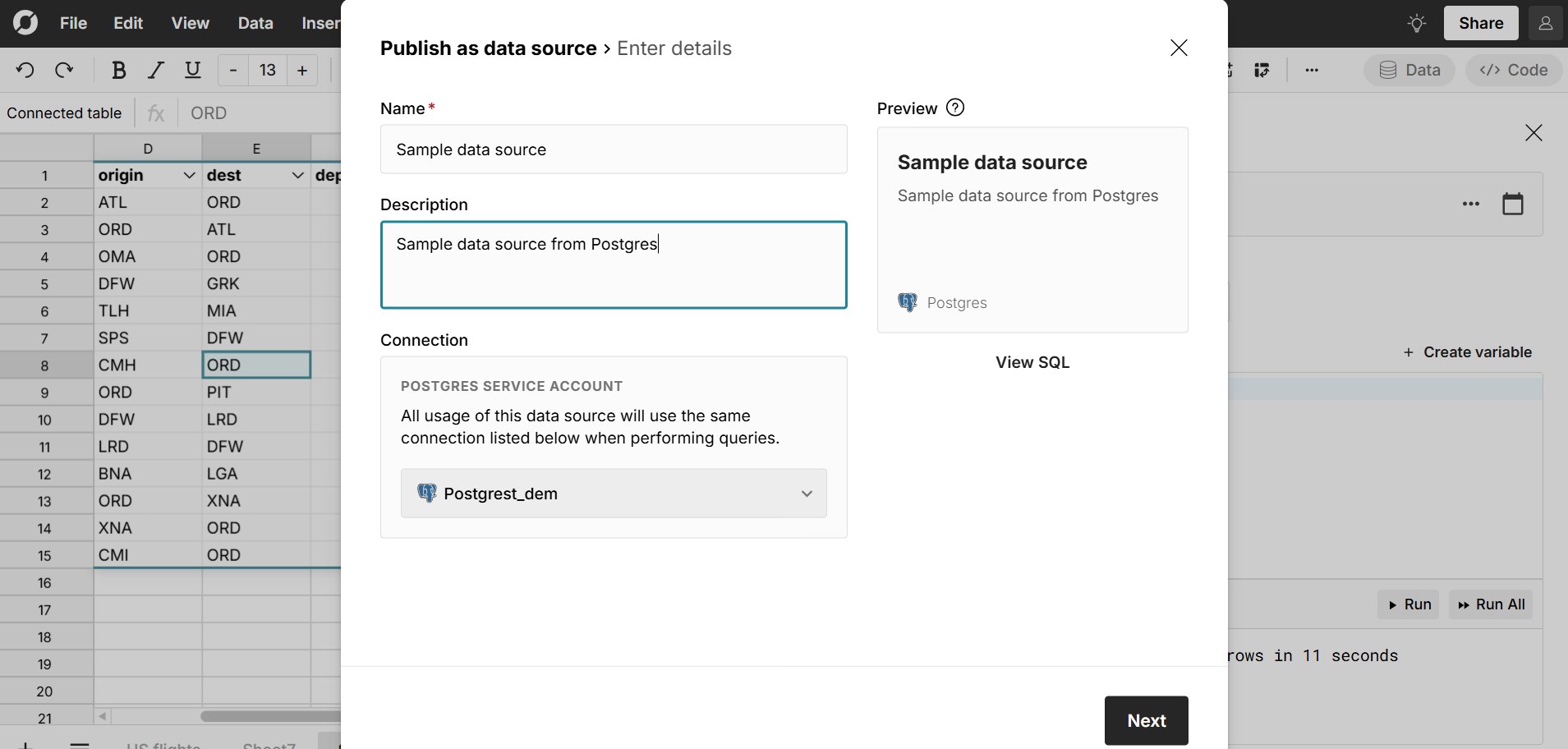Click the calendar icon in right panel
1568x749 pixels.
[x=1512, y=204]
